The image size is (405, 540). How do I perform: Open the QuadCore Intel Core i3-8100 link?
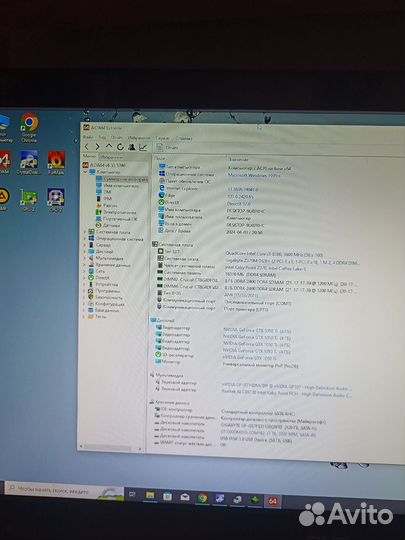[274, 255]
